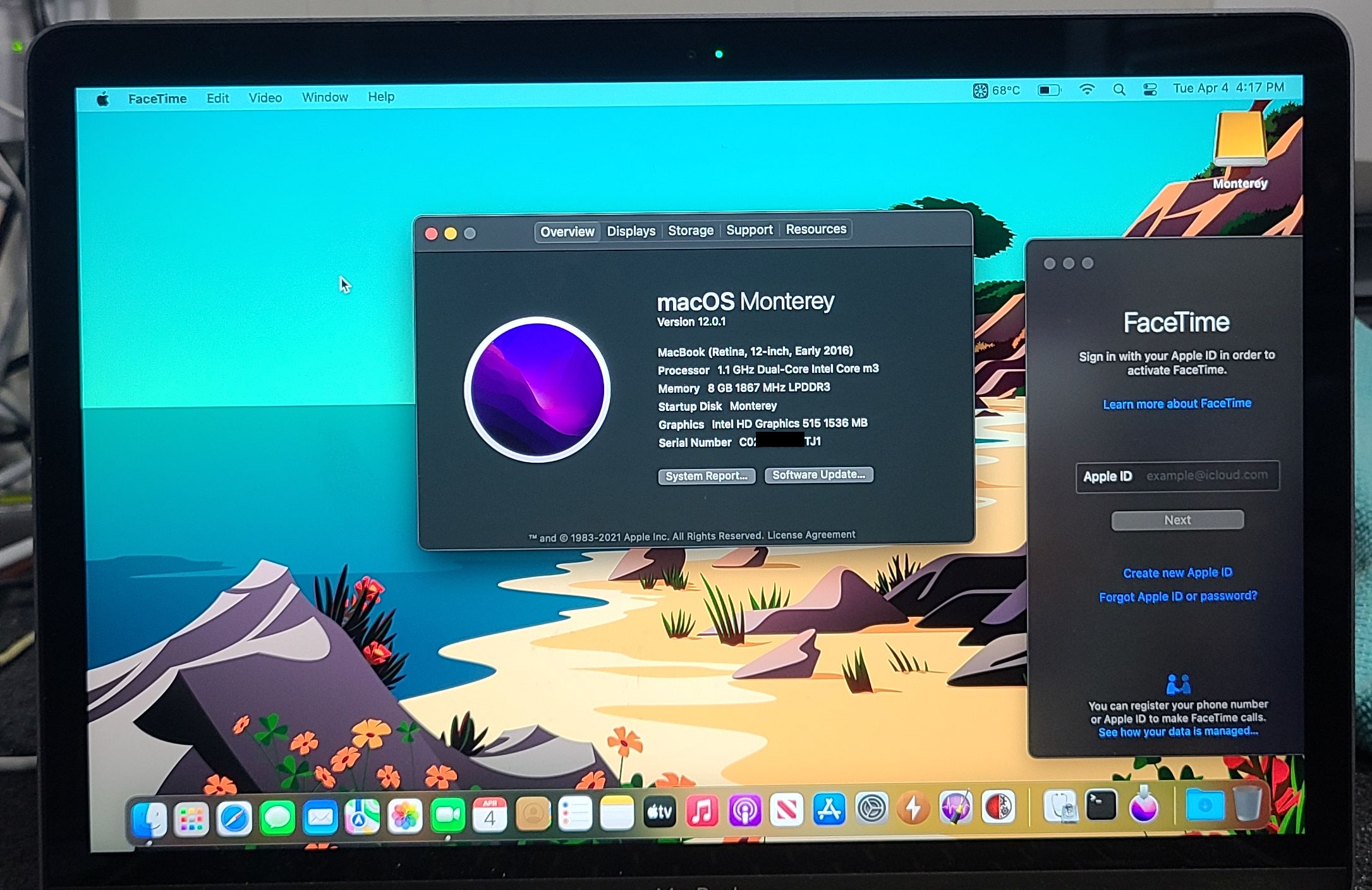Open the Podcasts app icon
Viewport: 1372px width, 890px height.
click(744, 811)
